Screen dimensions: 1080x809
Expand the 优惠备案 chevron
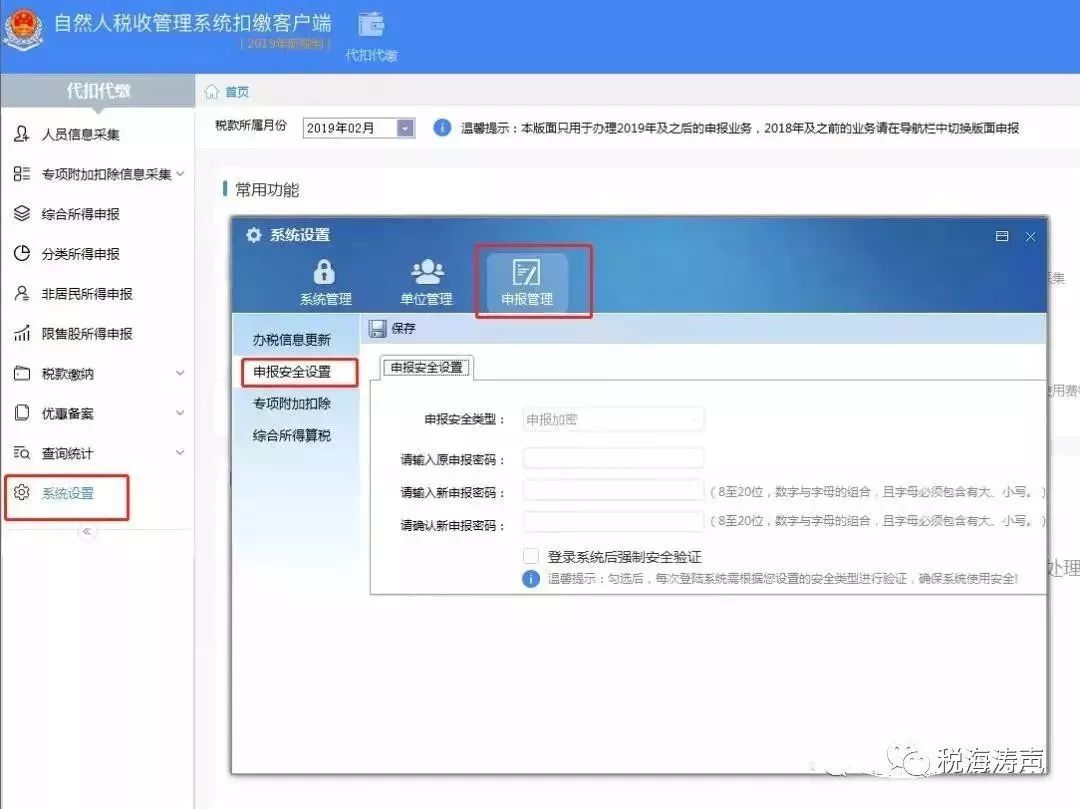pyautogui.click(x=180, y=413)
